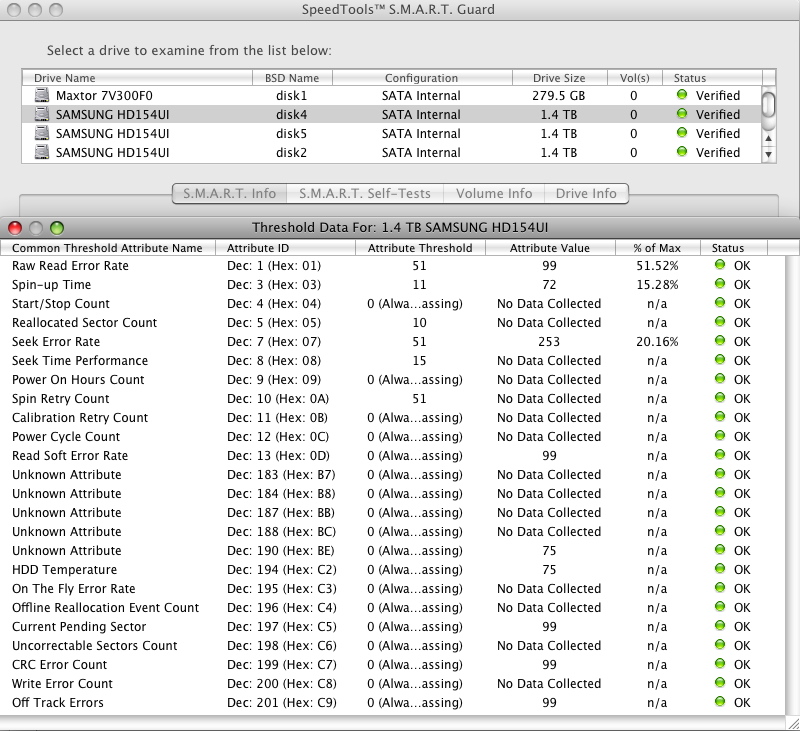
Task: Close the Threshold Data window with red button
Action: 15,228
